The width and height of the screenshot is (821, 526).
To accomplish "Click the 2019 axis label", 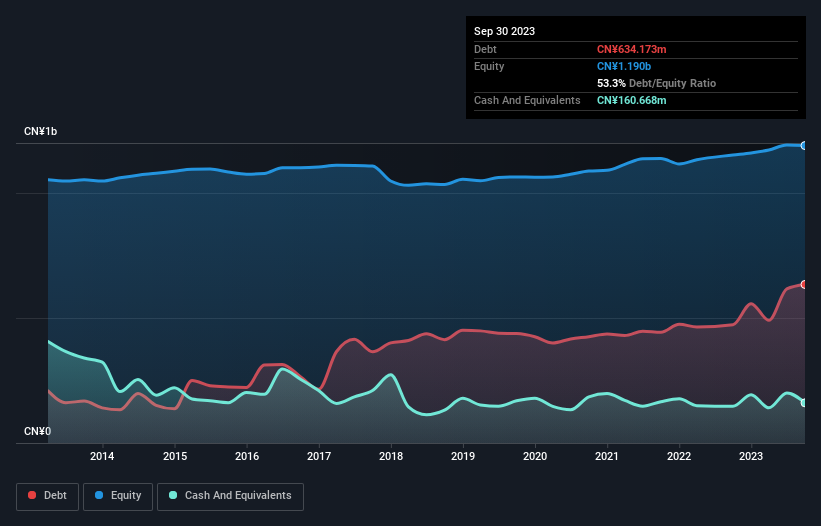I will [463, 456].
